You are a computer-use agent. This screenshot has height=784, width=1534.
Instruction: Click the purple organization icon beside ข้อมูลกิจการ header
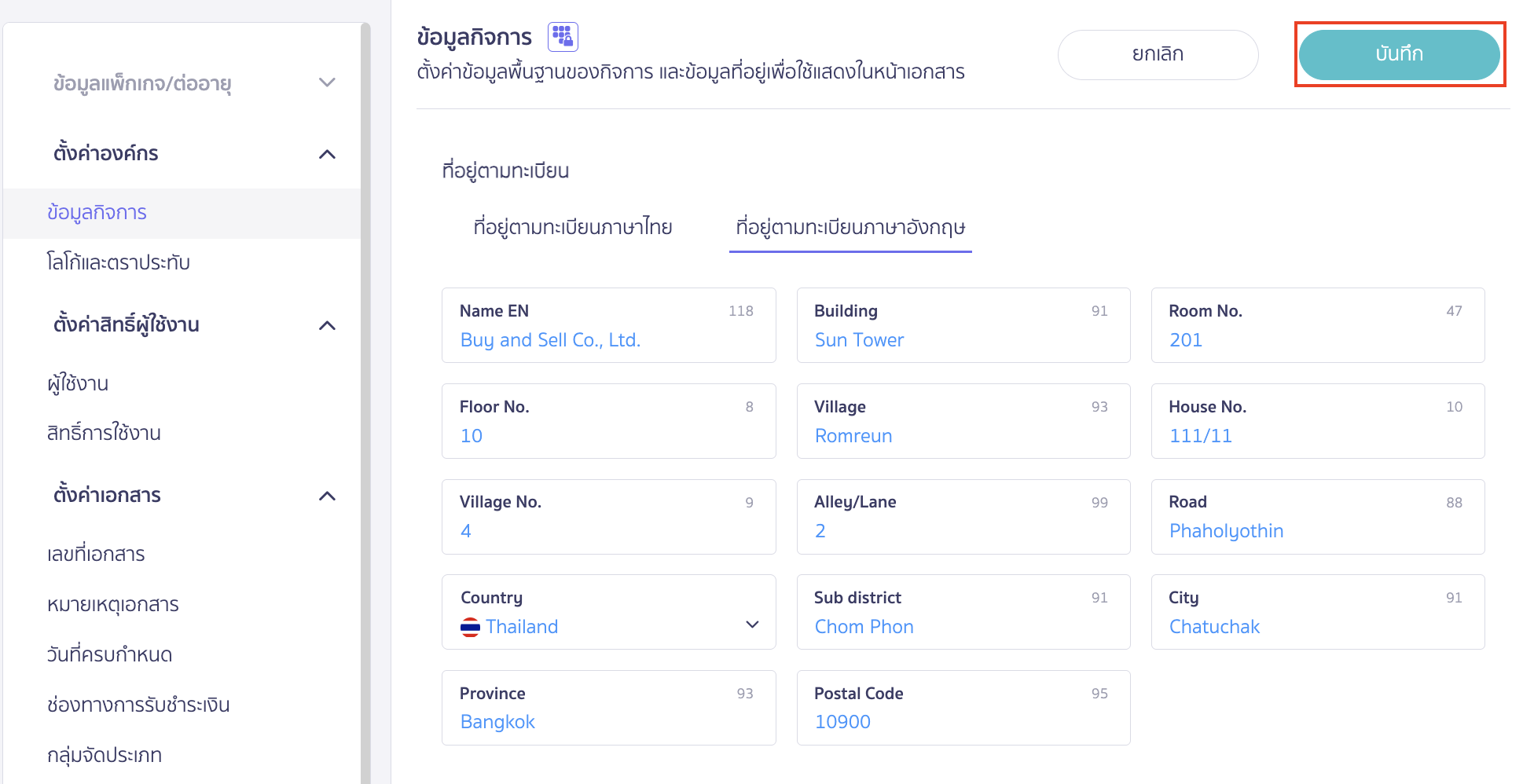(563, 35)
